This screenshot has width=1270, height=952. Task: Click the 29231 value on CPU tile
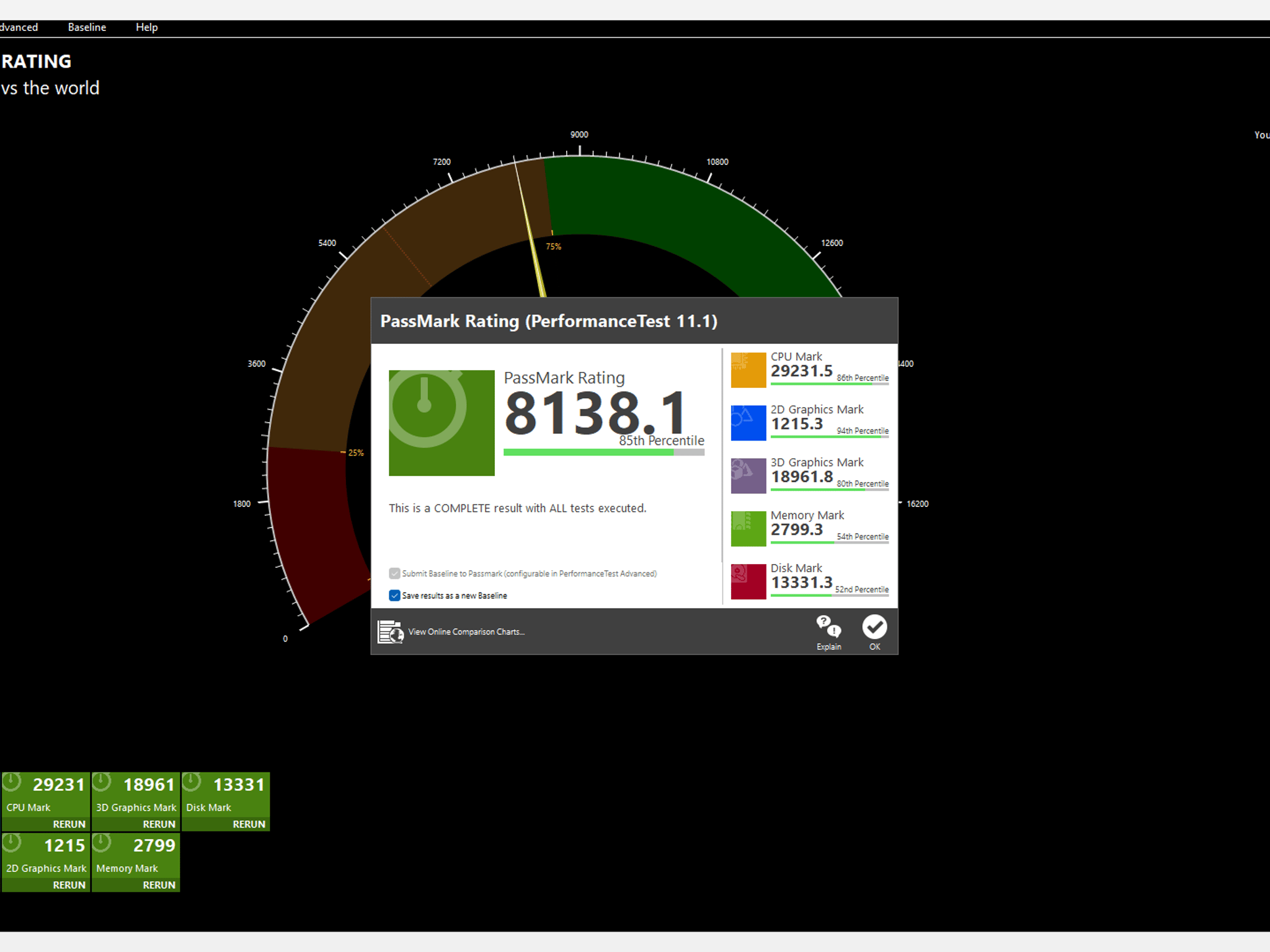[58, 785]
